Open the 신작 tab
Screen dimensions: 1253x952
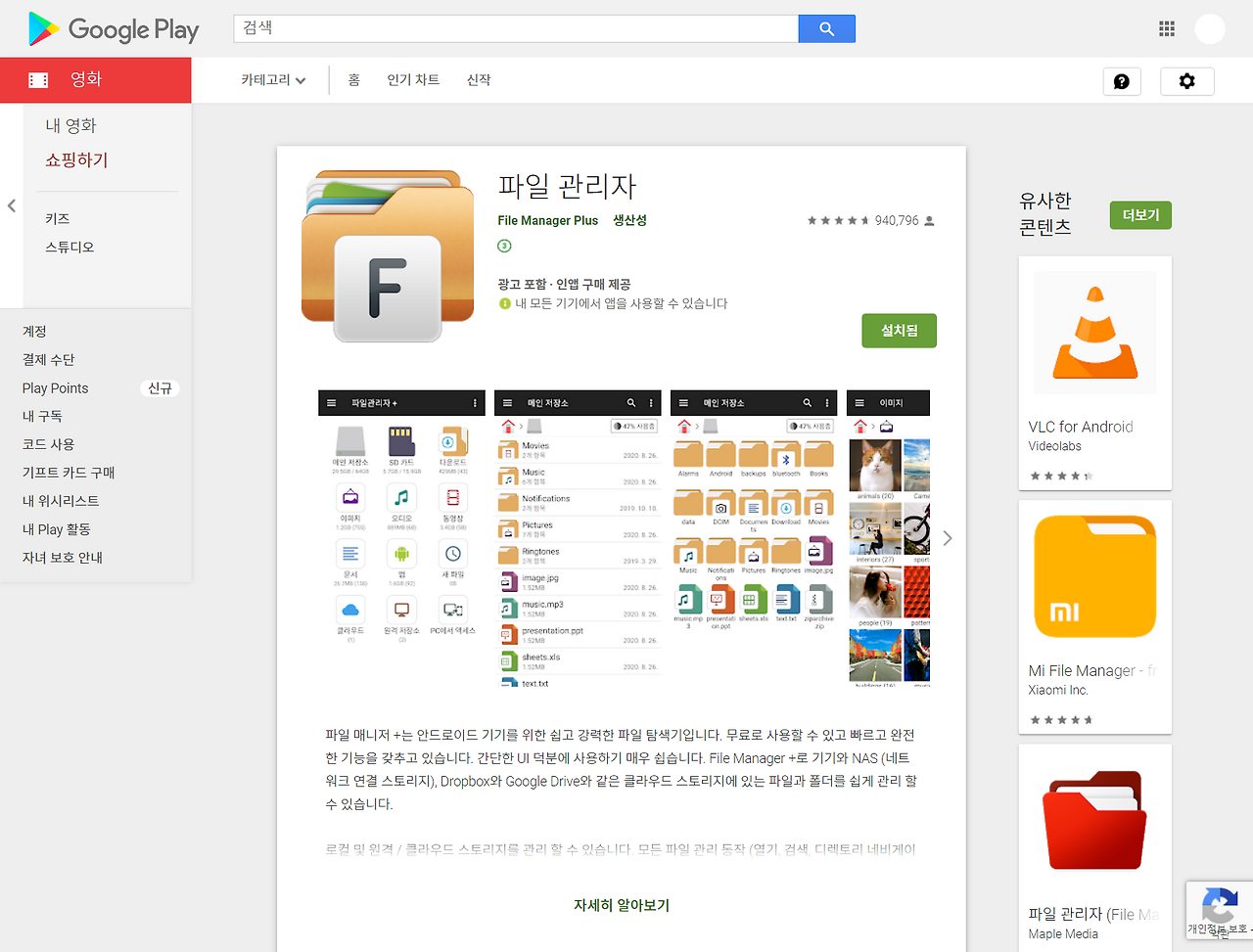pyautogui.click(x=479, y=79)
